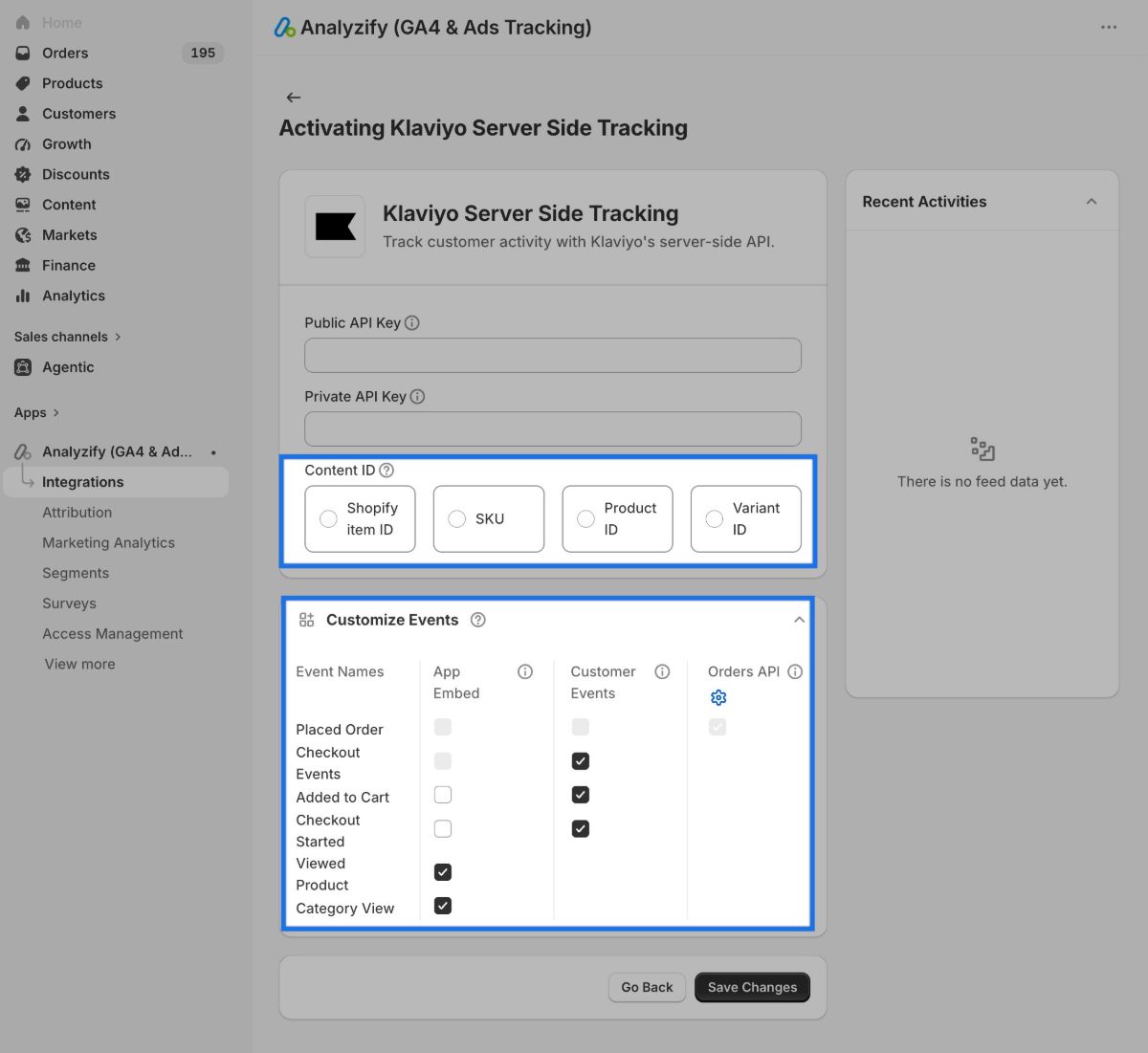Click the Klaviyo flag logo
The height and width of the screenshot is (1053, 1148).
click(335, 227)
